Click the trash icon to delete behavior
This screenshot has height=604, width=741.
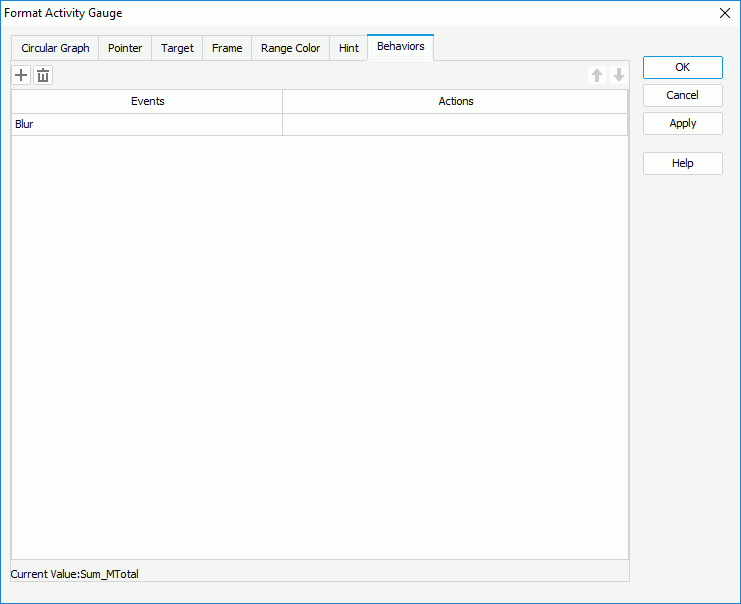click(x=43, y=76)
